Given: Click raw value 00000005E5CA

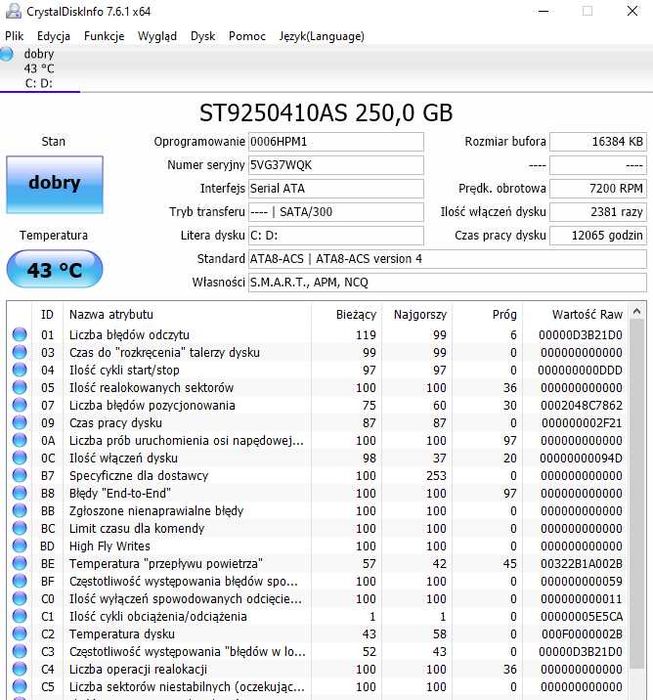Looking at the screenshot, I should coord(581,617).
